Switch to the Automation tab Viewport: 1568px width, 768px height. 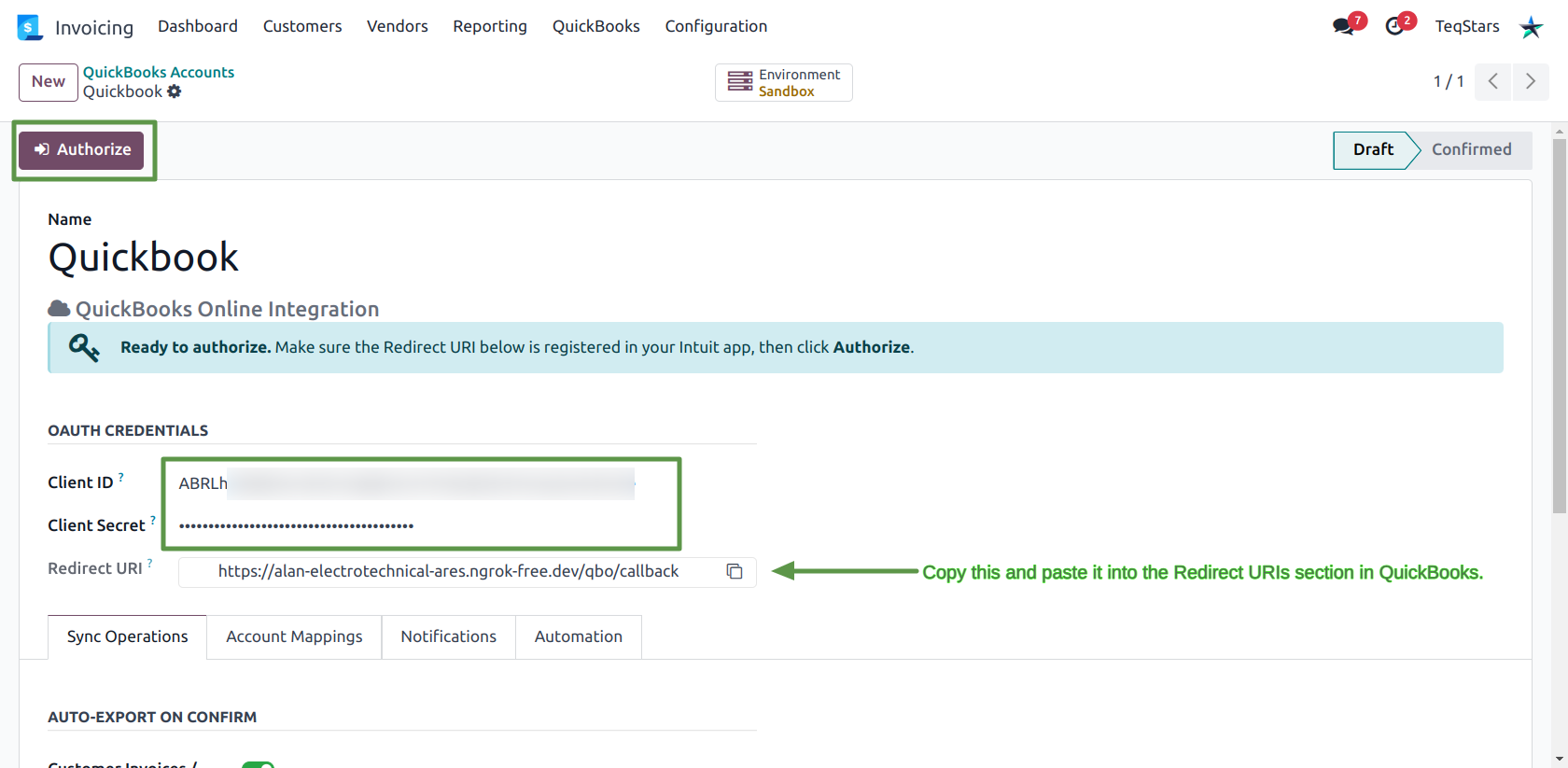(579, 636)
